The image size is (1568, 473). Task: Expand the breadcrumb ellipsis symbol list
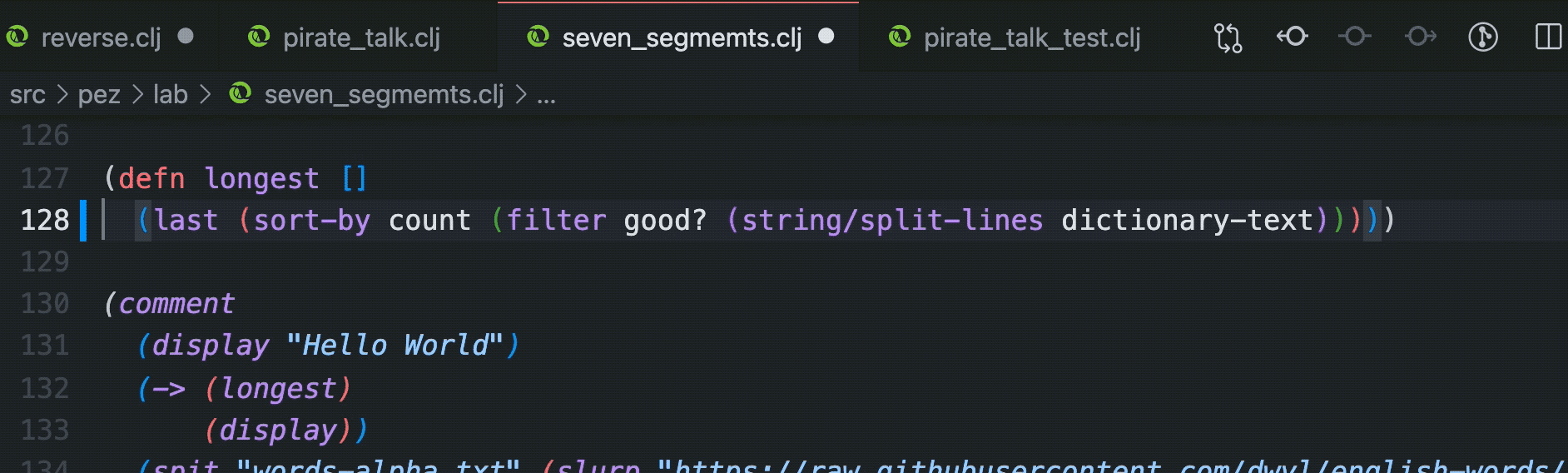546,95
